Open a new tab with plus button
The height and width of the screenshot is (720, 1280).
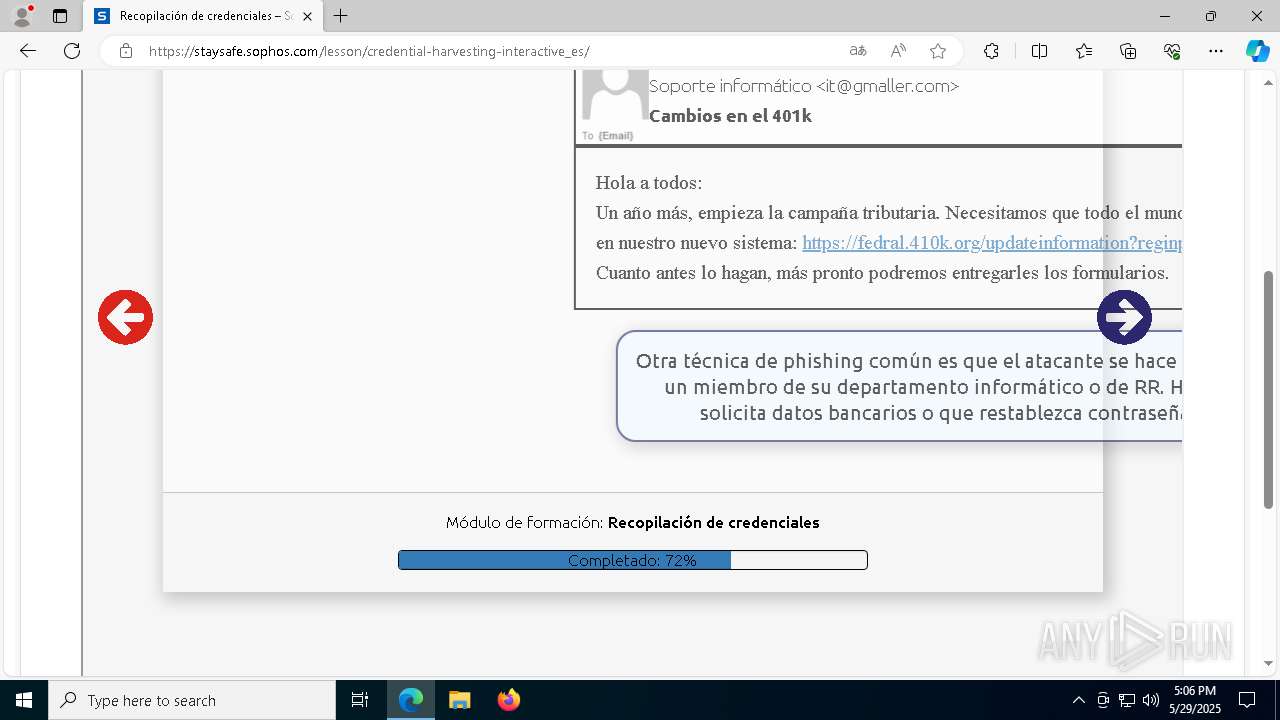click(341, 16)
